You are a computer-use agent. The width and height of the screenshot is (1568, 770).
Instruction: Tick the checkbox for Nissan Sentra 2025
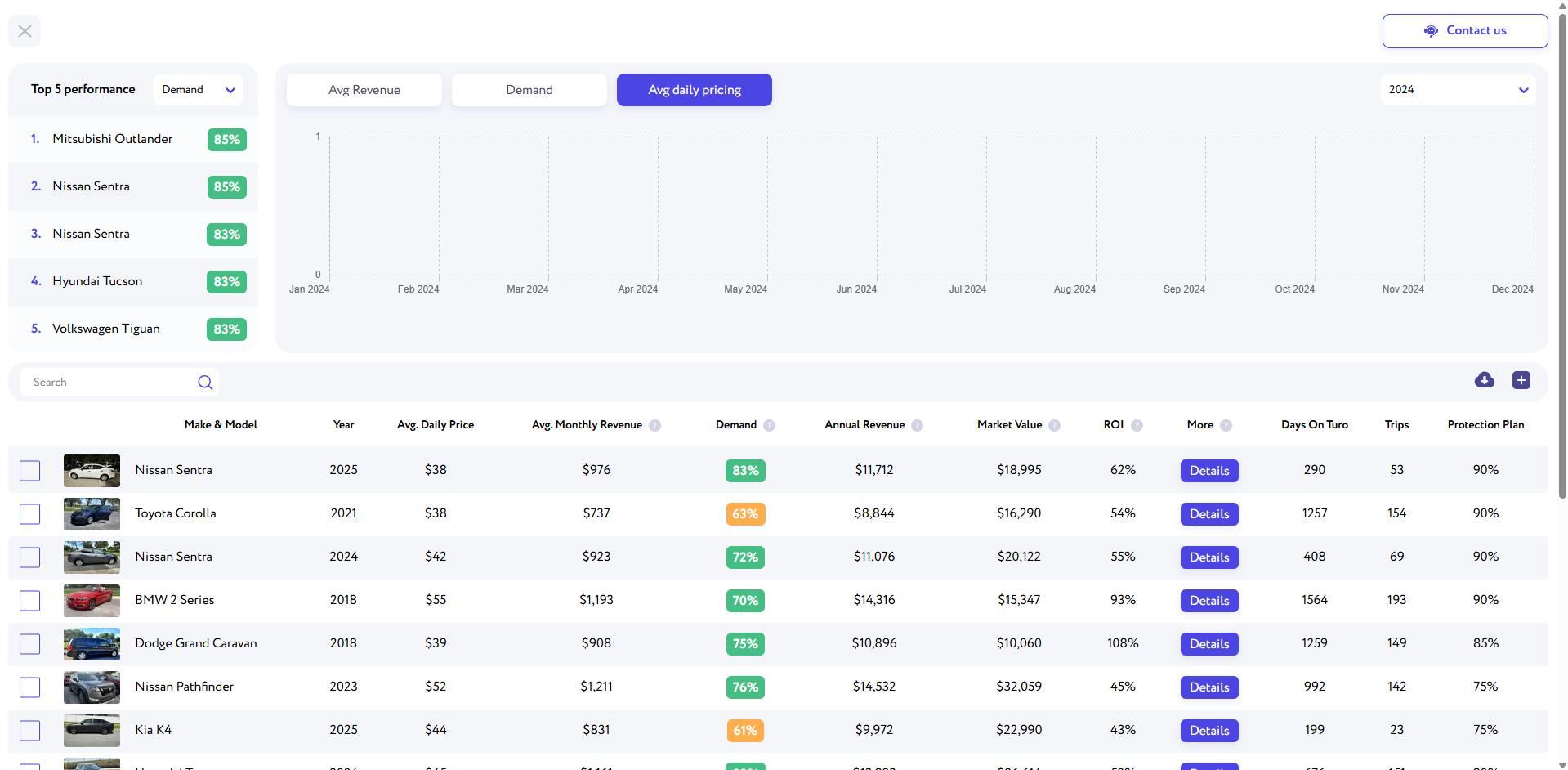[x=29, y=471]
